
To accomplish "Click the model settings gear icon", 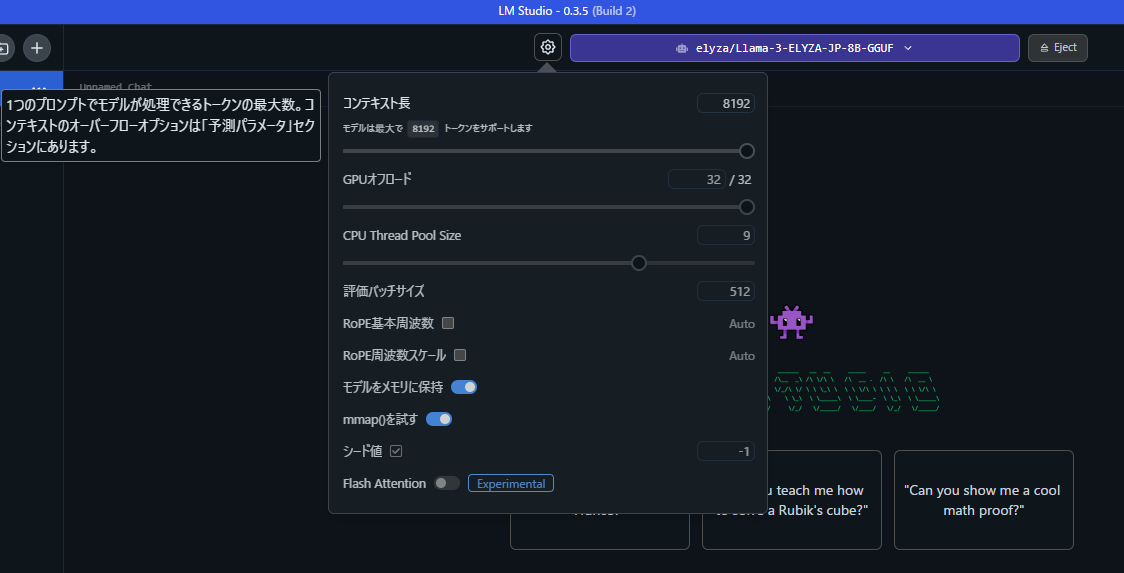I will click(x=548, y=47).
